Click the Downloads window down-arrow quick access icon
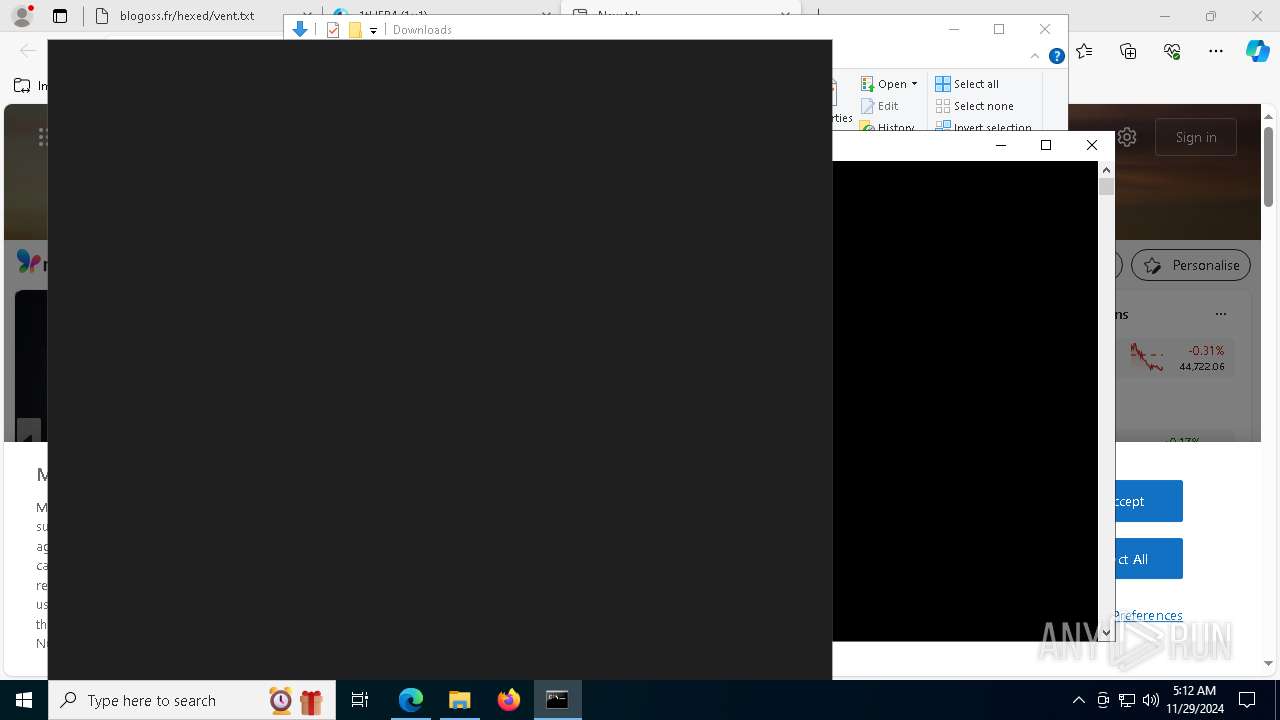The height and width of the screenshot is (720, 1280). point(300,30)
